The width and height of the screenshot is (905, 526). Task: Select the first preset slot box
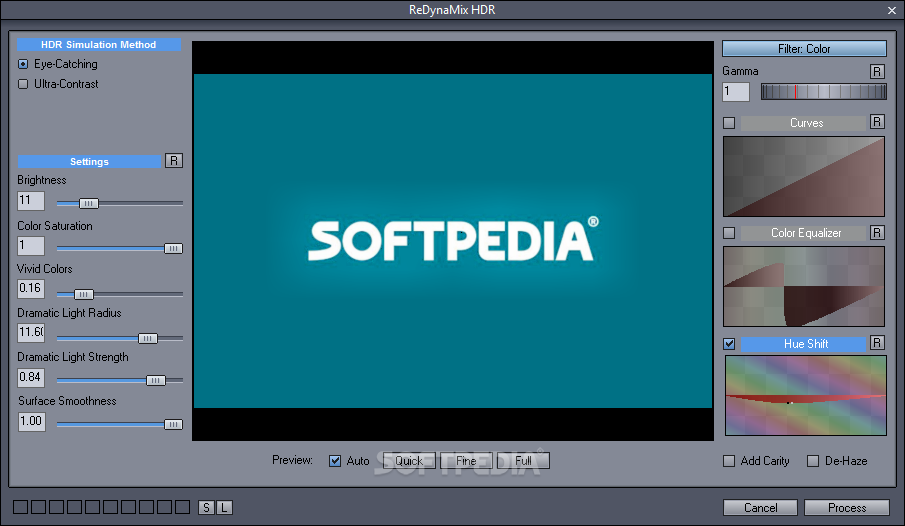point(20,507)
